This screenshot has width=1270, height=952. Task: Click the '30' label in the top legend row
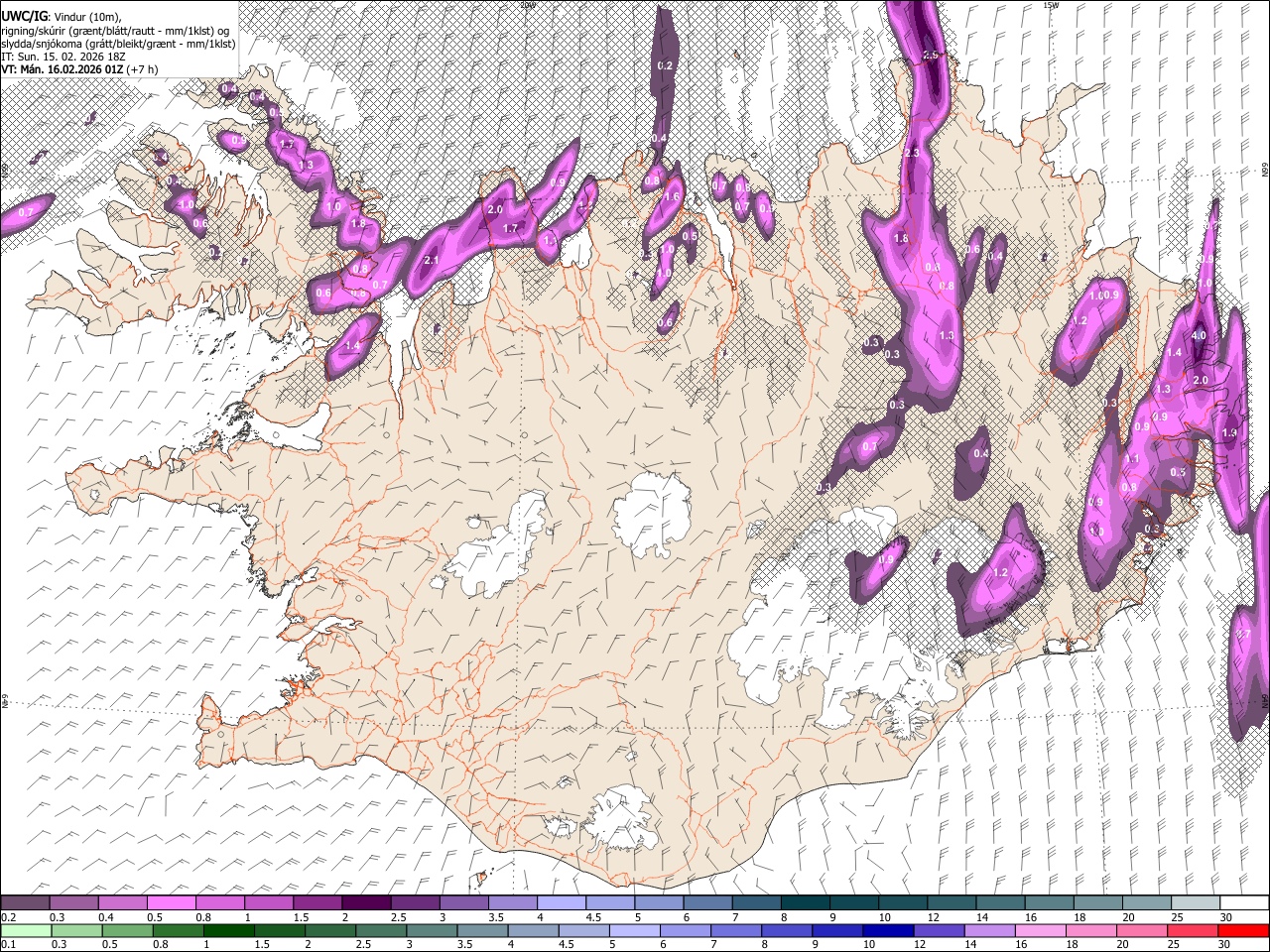coord(1226,917)
